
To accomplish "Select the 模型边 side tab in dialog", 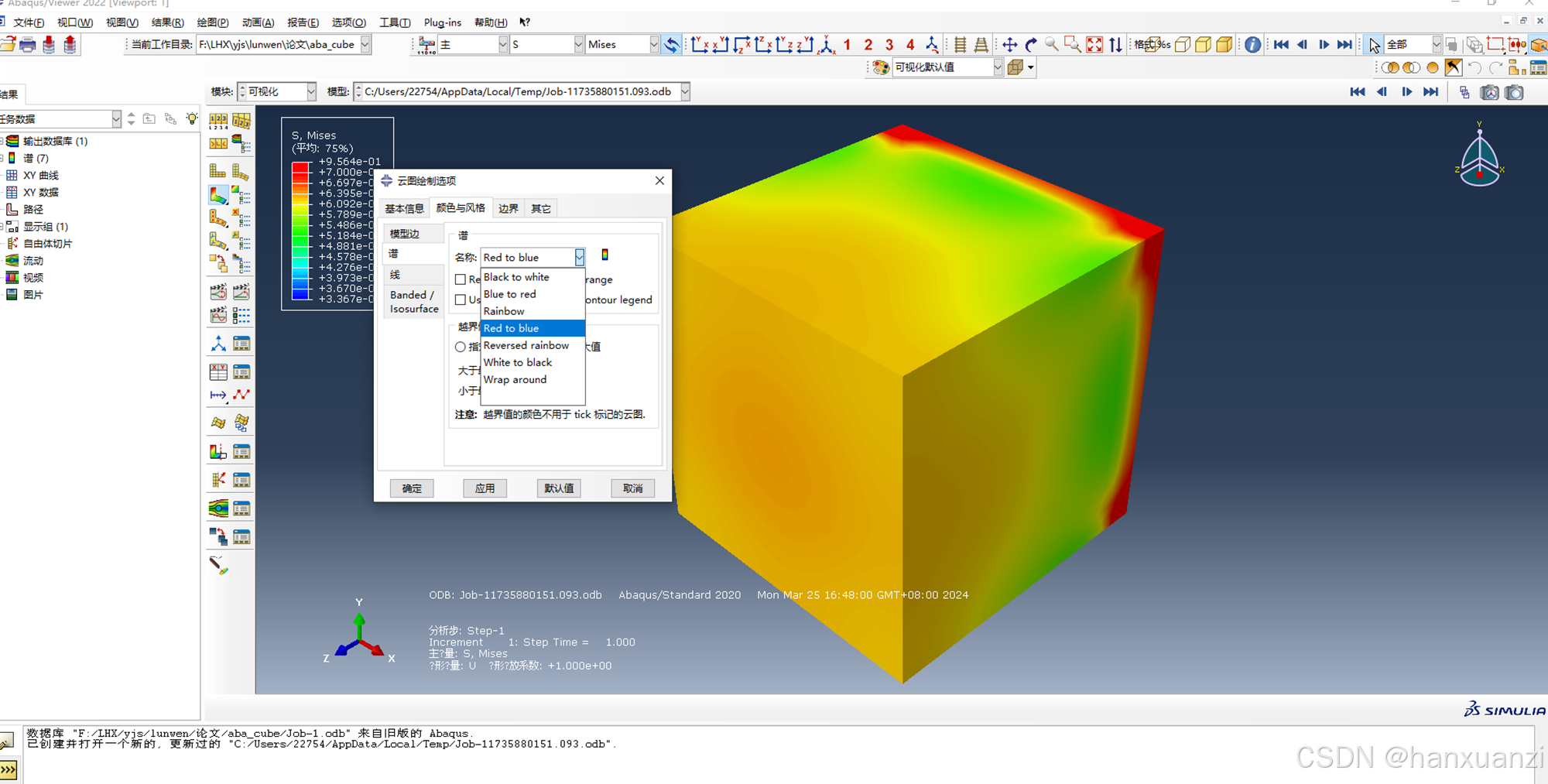I will [x=413, y=233].
